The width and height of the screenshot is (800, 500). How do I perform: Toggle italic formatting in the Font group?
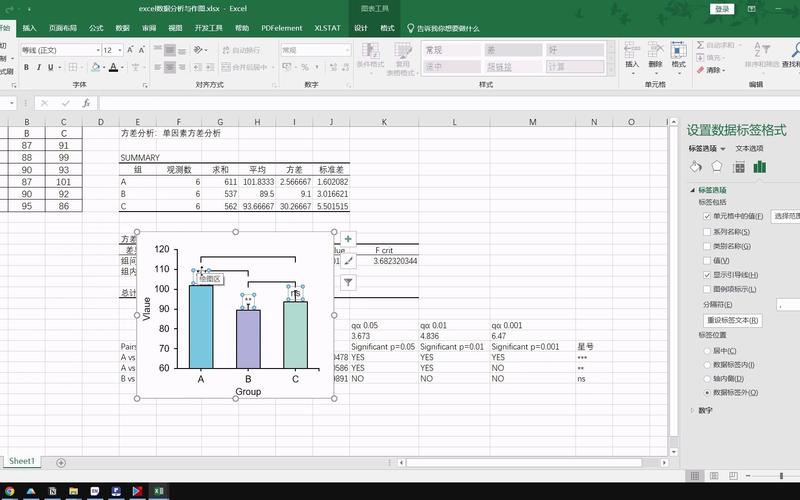[x=38, y=67]
